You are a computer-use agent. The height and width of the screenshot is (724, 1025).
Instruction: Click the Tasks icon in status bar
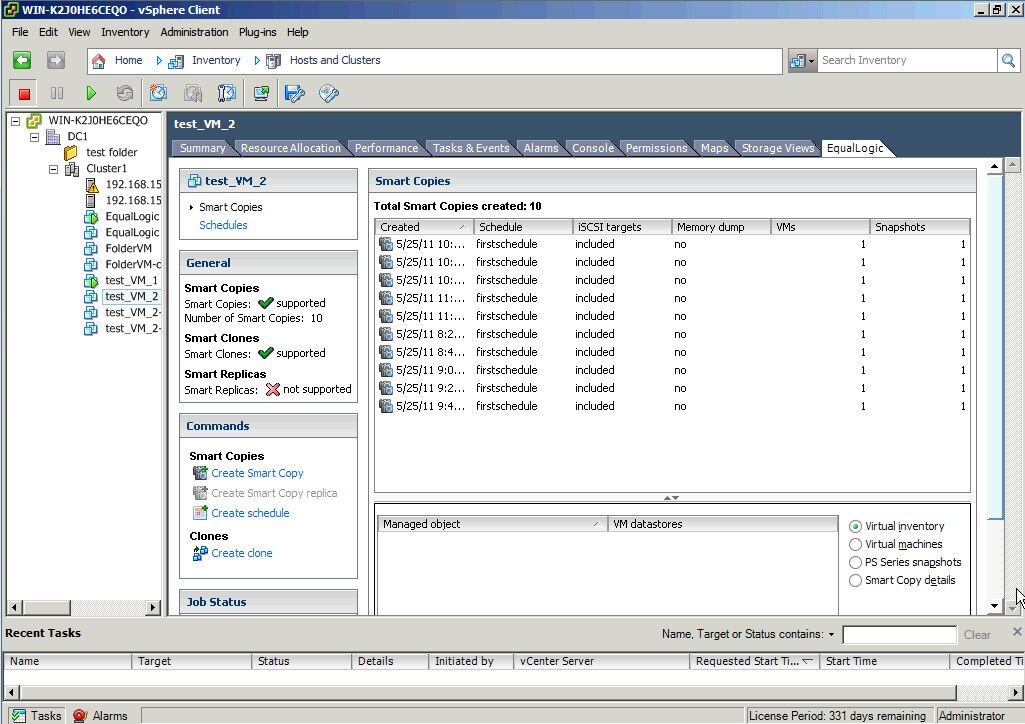tap(19, 716)
